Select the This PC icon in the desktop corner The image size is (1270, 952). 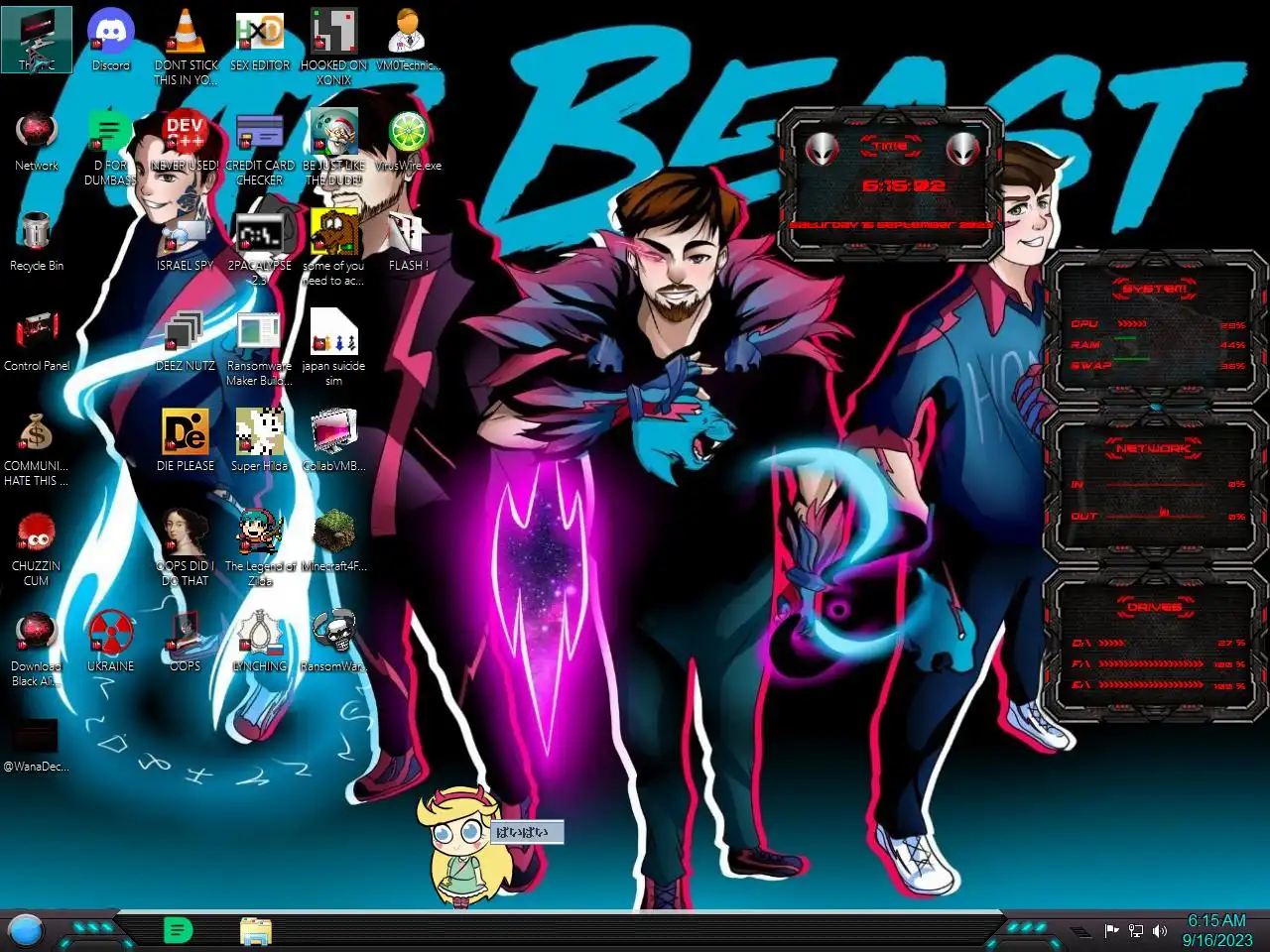[37, 40]
